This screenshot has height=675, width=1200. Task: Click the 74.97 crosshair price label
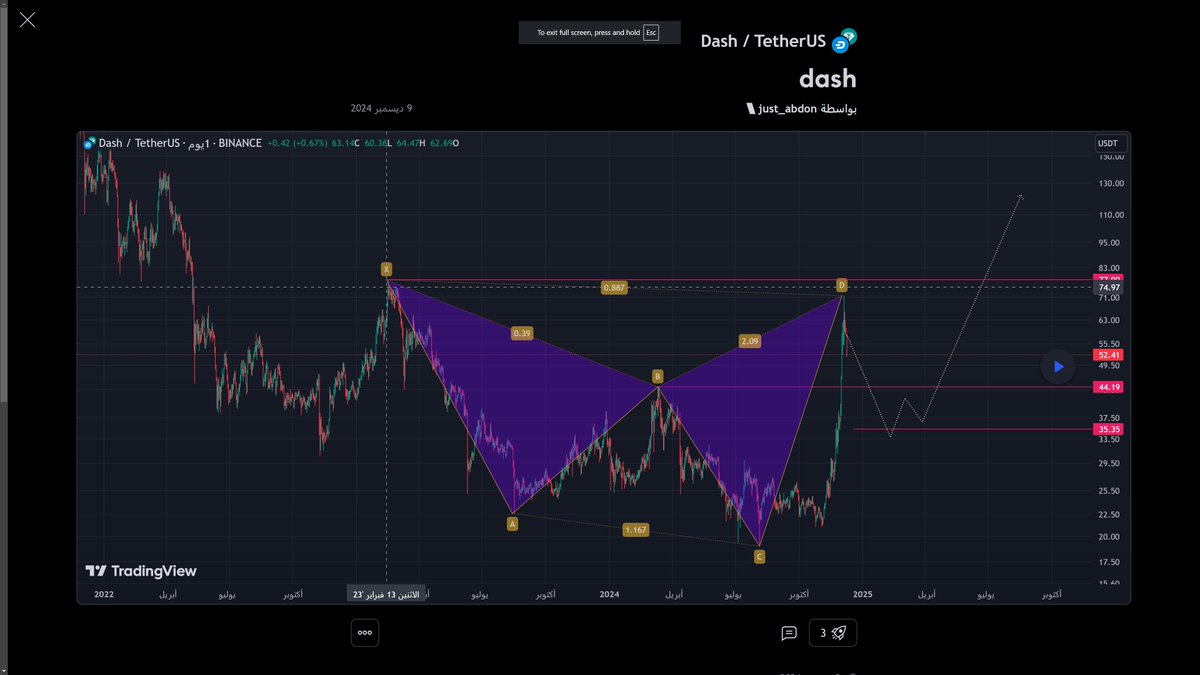pos(1109,288)
